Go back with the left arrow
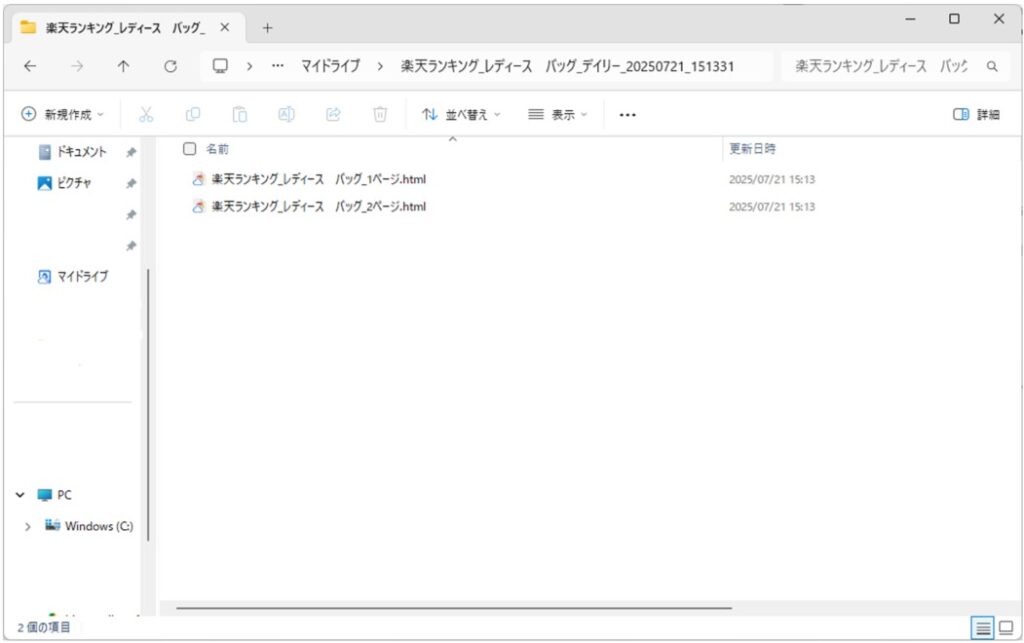1024x643 pixels. coord(30,66)
